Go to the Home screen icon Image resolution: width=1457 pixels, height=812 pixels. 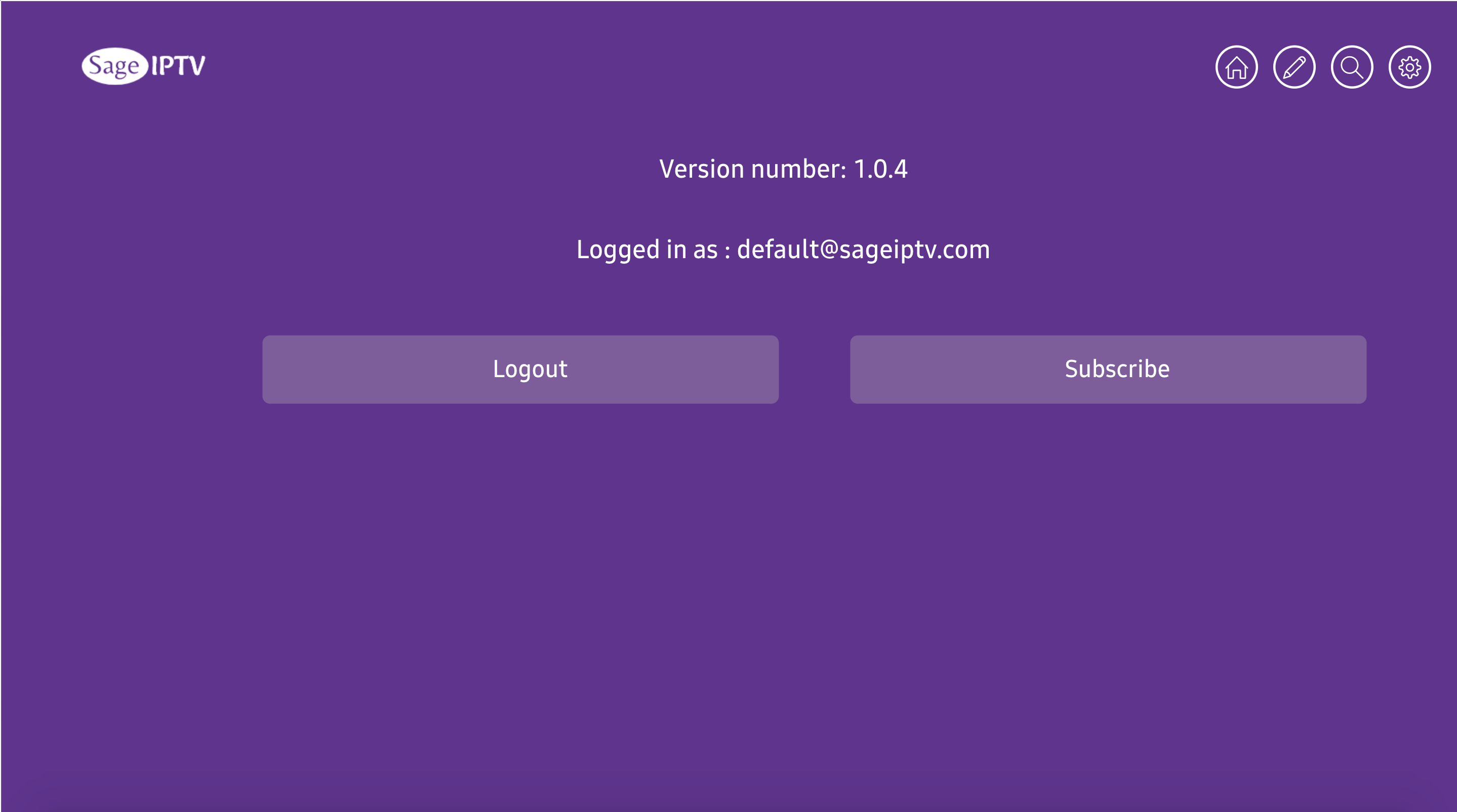tap(1236, 67)
